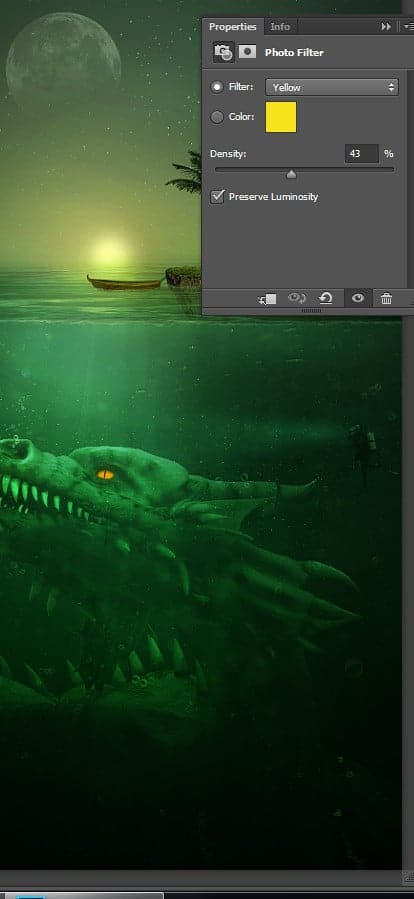Open the Properties panel flyout menu

point(408,26)
